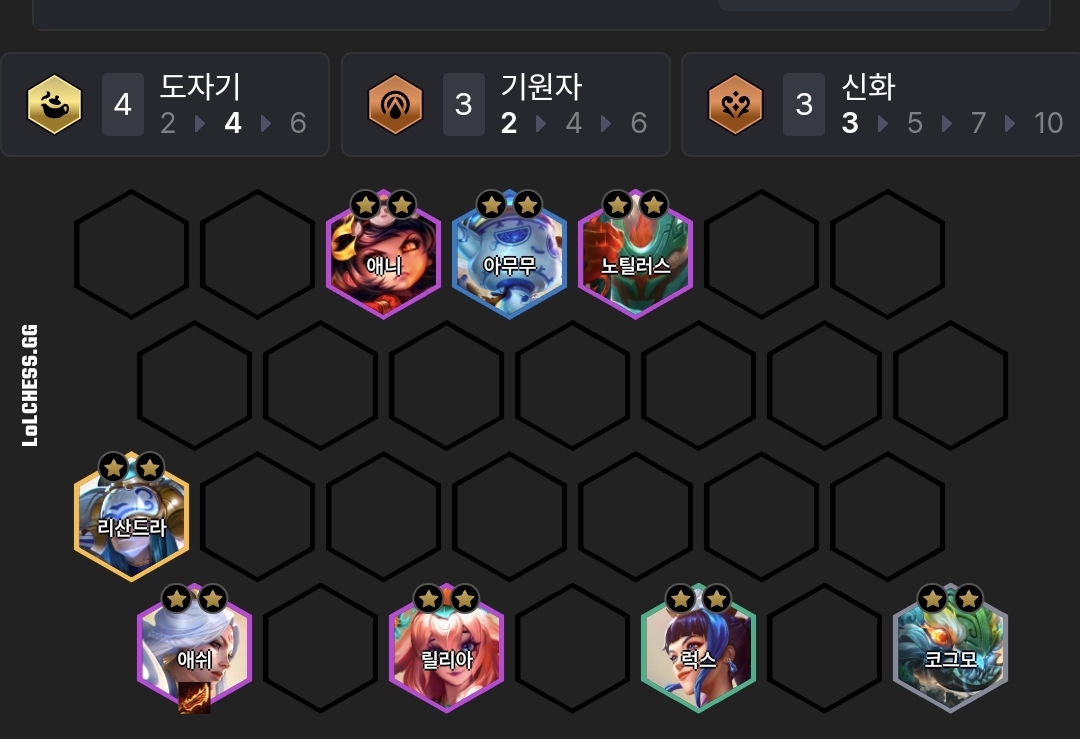Click the item icon under 애쉬
The width and height of the screenshot is (1080, 739).
(194, 697)
